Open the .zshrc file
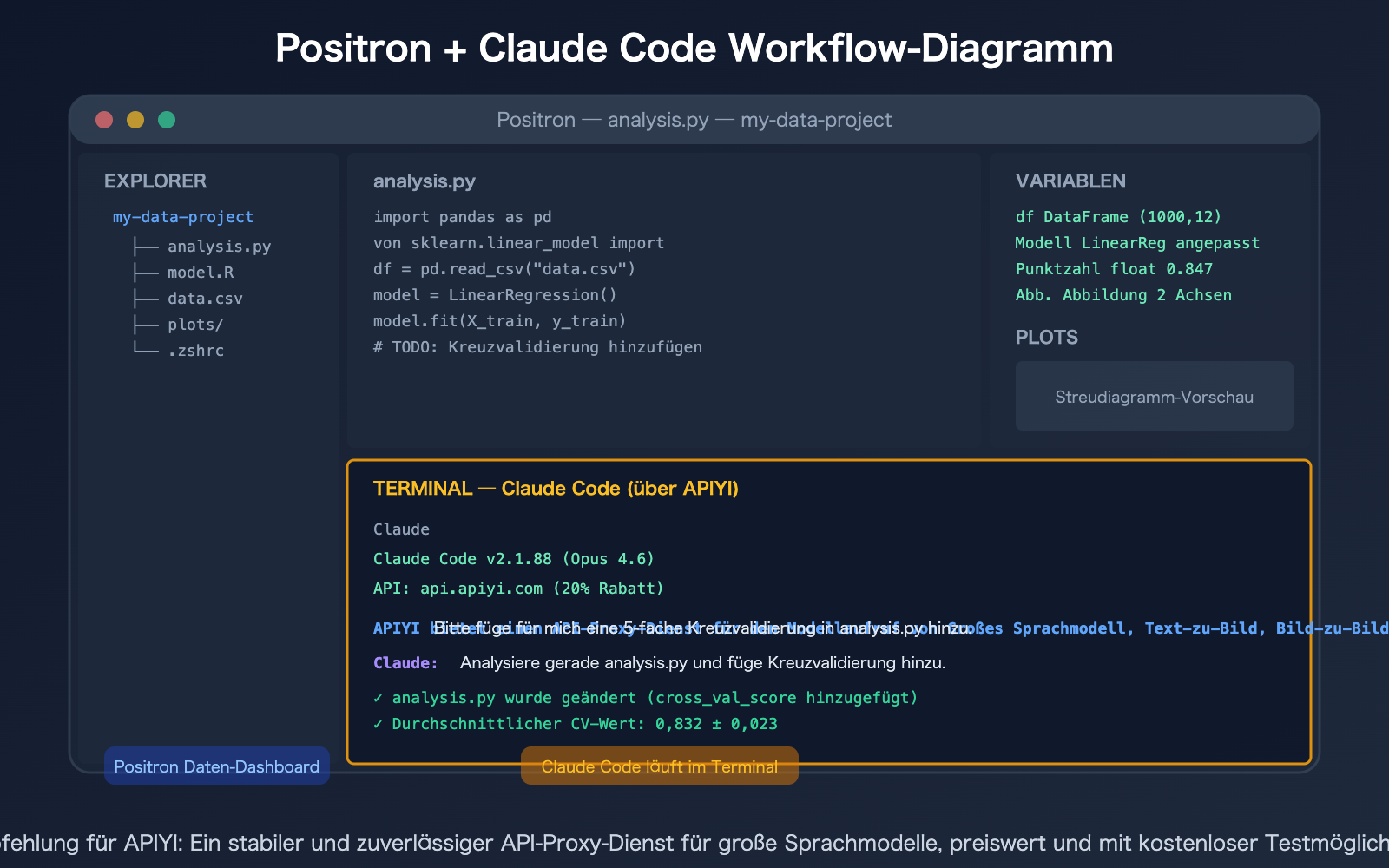Screen dimensions: 1389x868 click(x=197, y=350)
